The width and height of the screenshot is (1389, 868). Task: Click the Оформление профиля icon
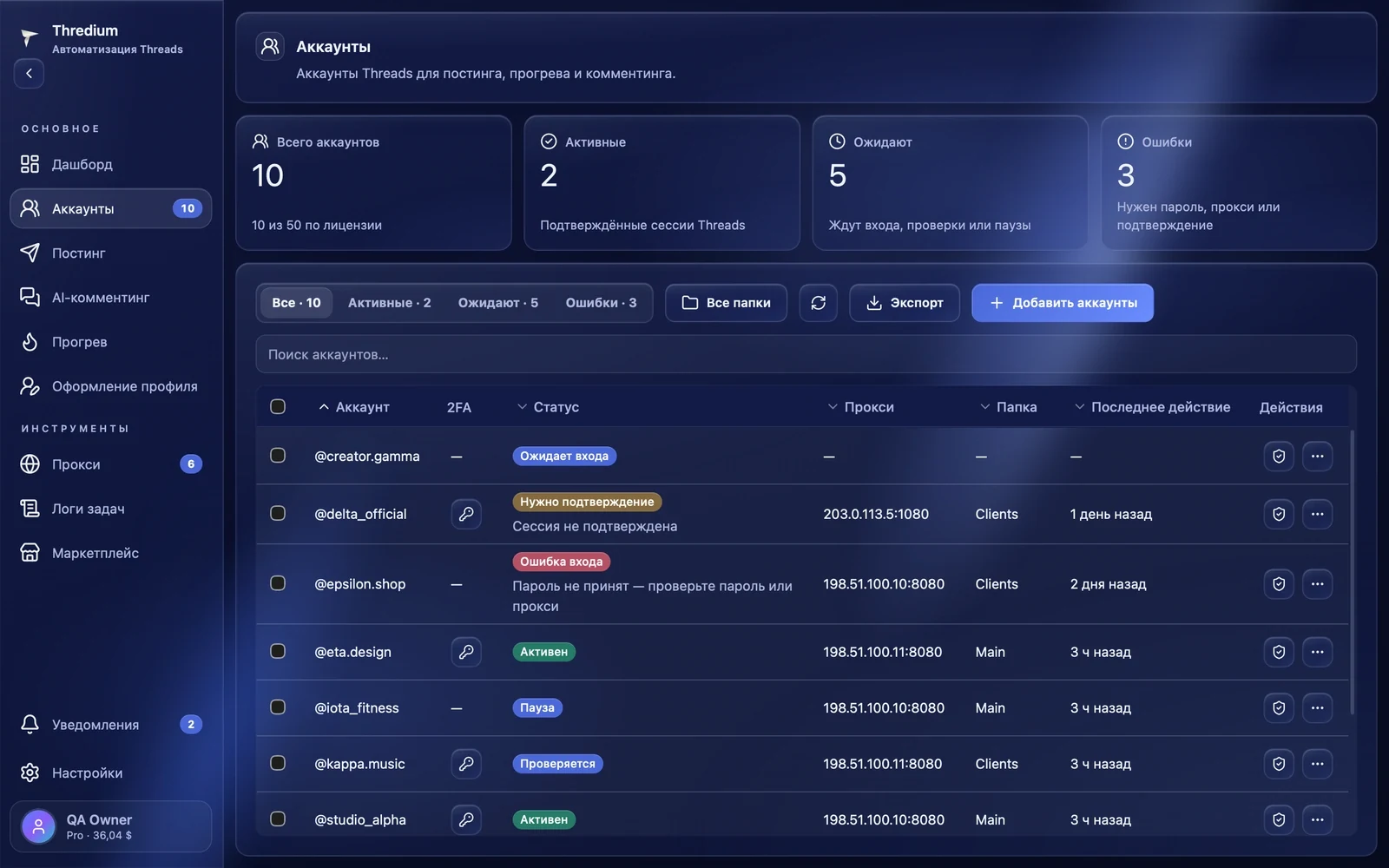[x=30, y=386]
